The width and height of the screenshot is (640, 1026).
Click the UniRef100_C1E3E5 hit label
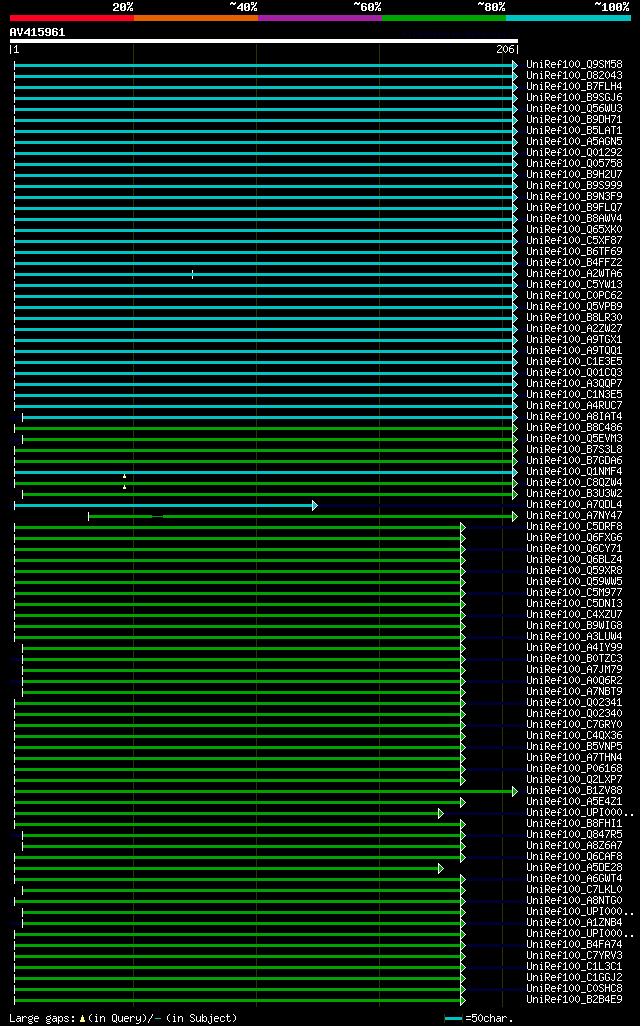point(575,362)
